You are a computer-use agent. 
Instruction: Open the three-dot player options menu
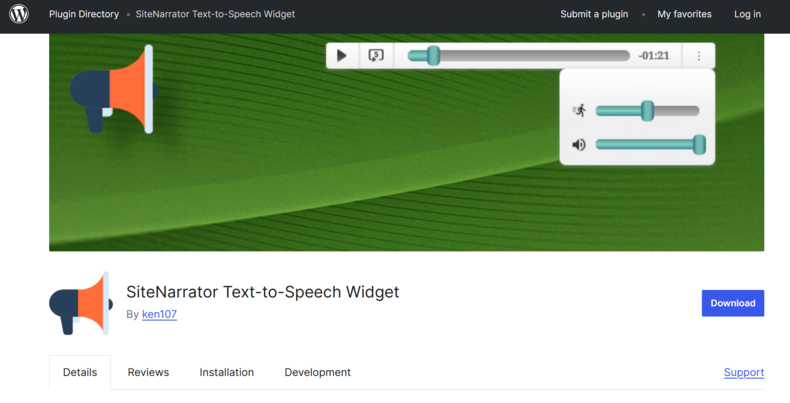tap(698, 55)
